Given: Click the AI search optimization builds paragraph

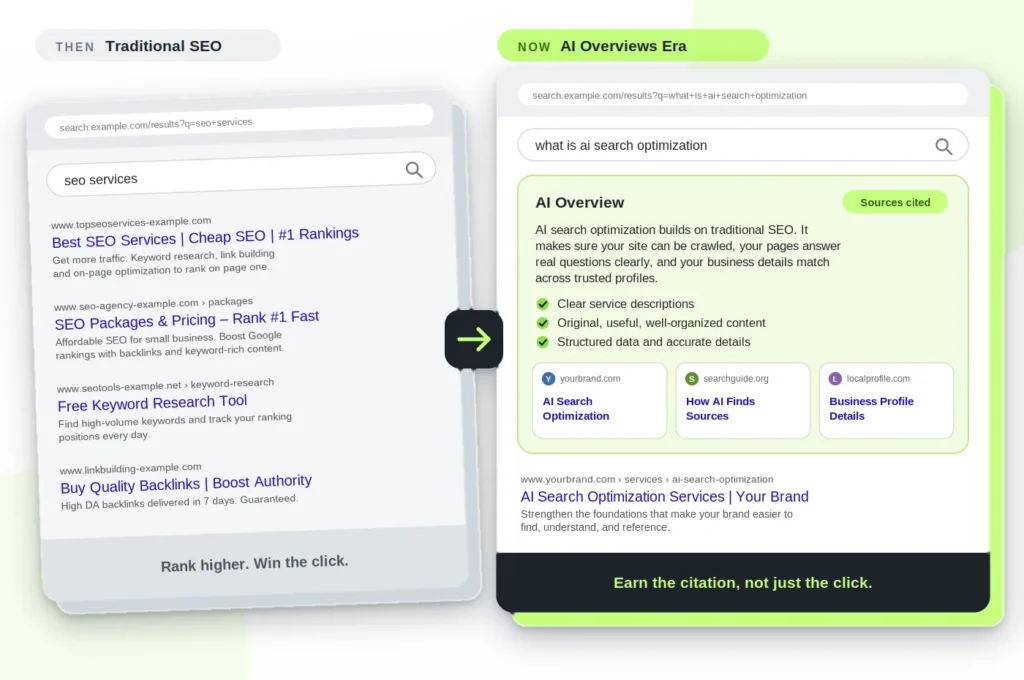Looking at the screenshot, I should click(x=688, y=254).
